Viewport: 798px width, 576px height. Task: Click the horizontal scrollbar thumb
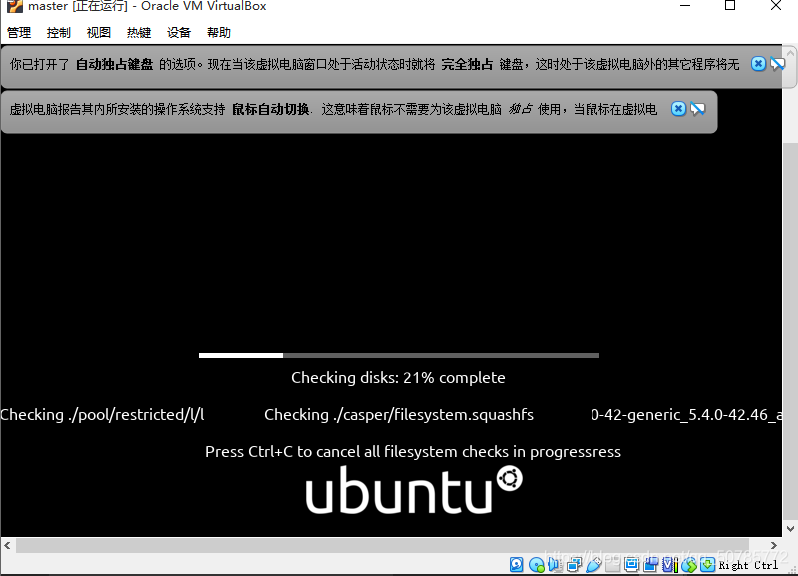(x=382, y=545)
